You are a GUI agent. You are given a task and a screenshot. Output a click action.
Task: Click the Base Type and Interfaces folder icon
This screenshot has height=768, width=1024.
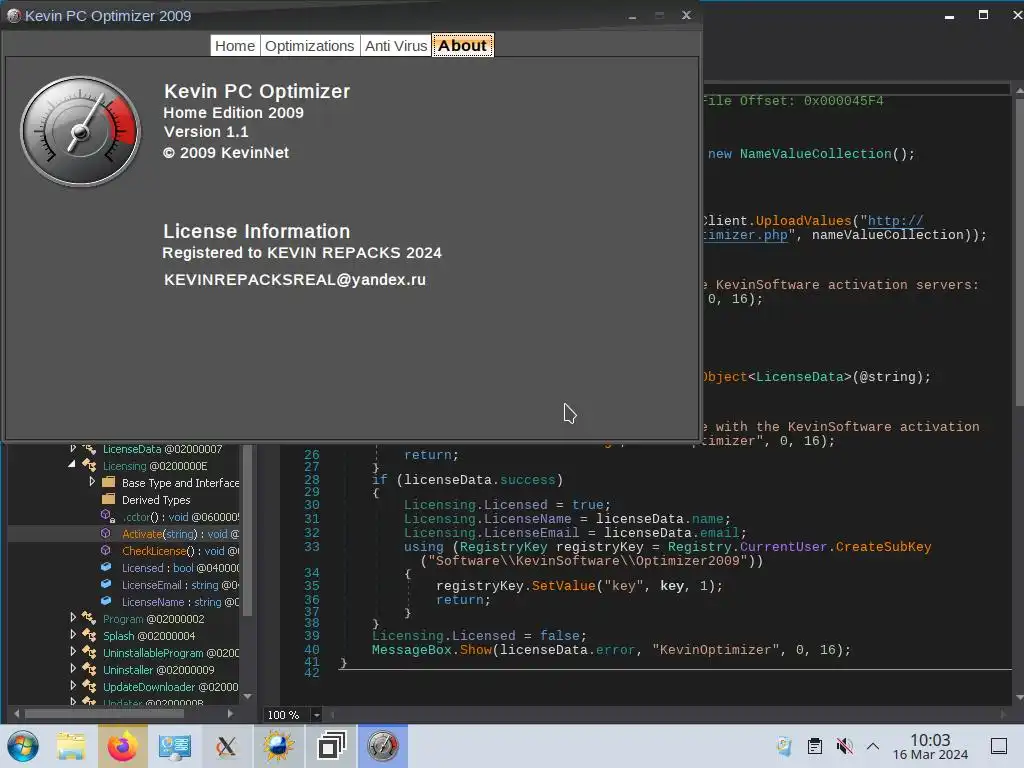click(x=108, y=483)
